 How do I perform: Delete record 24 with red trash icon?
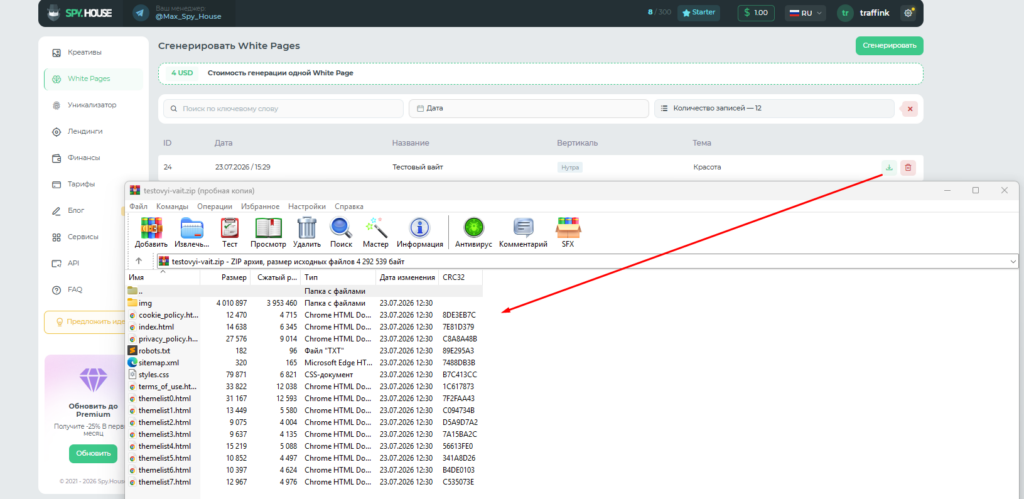pyautogui.click(x=907, y=168)
